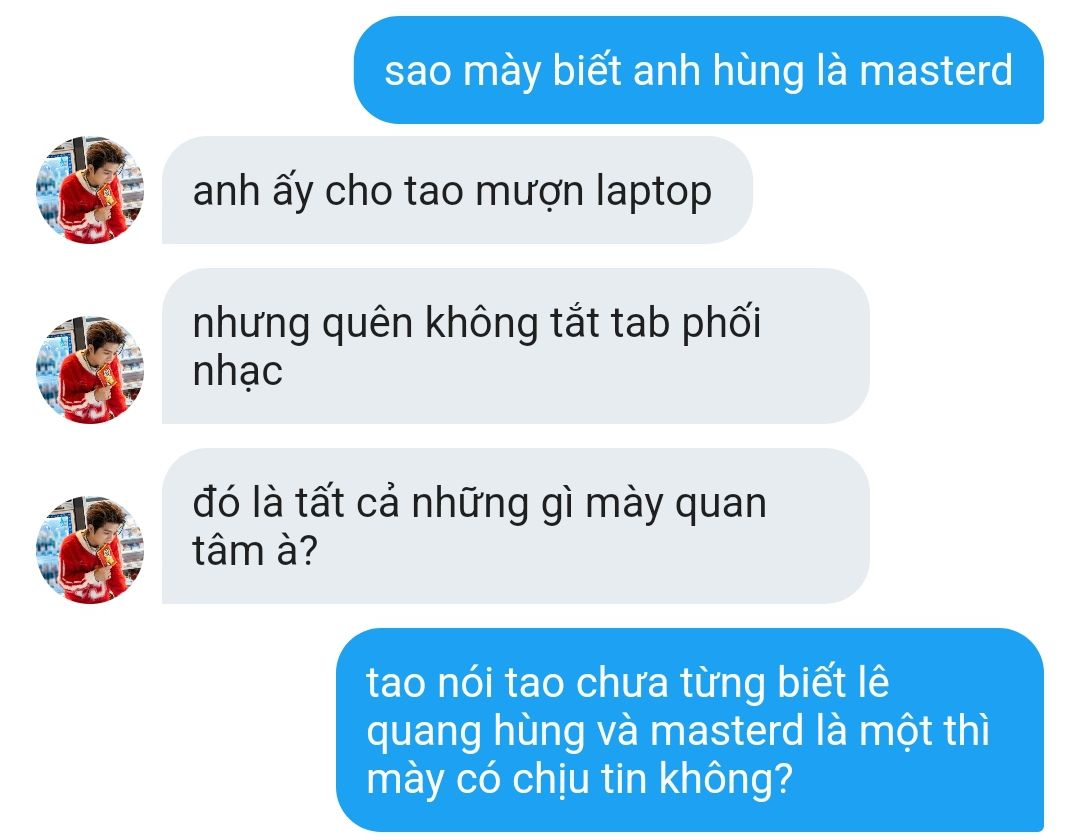Open sender avatar beside the laptop message

tap(90, 189)
